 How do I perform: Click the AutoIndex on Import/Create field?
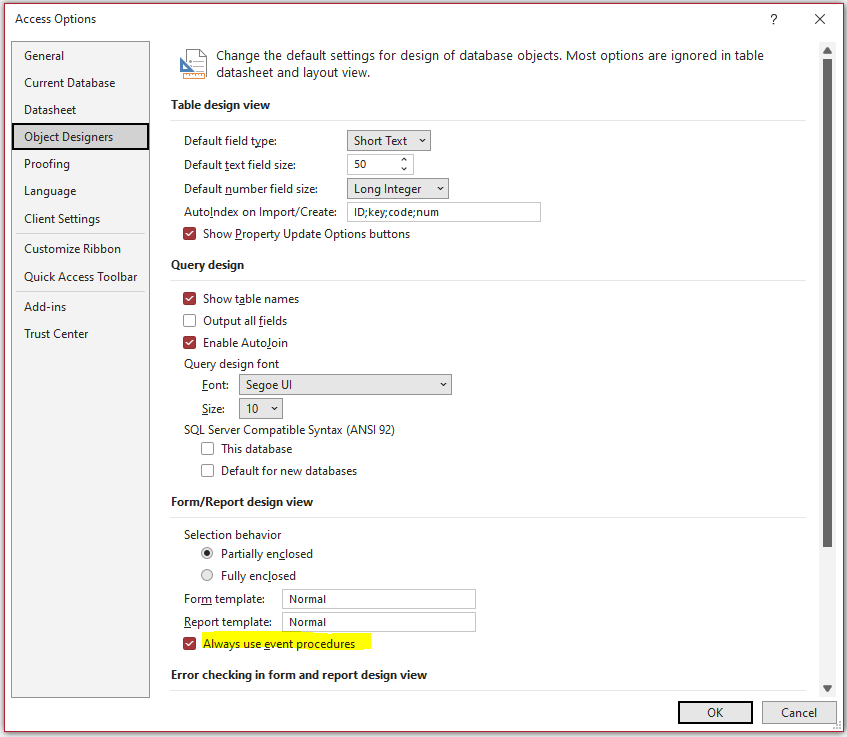443,212
